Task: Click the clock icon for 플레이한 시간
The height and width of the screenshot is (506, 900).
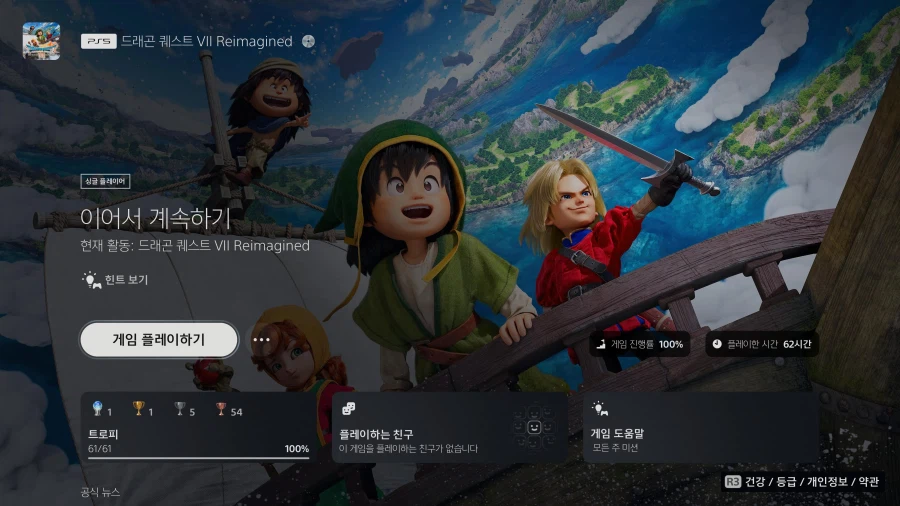Action: coord(717,344)
